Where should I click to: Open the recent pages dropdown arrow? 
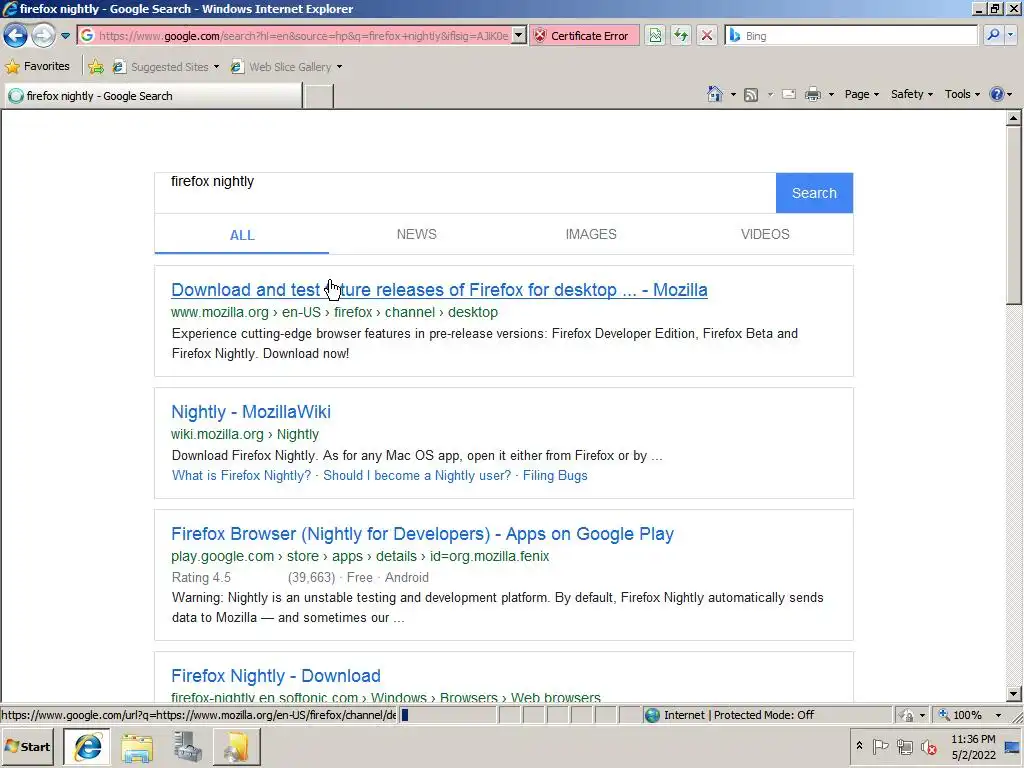coord(65,36)
